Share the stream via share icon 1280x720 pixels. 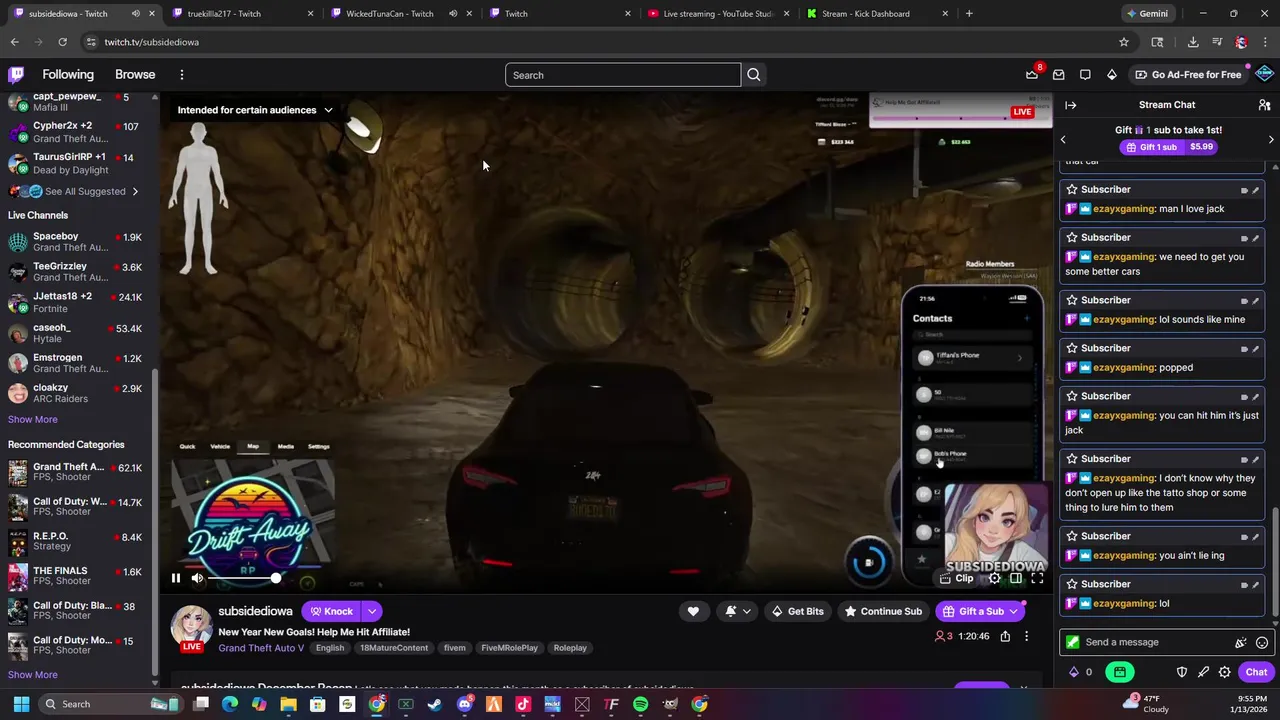coord(1005,636)
